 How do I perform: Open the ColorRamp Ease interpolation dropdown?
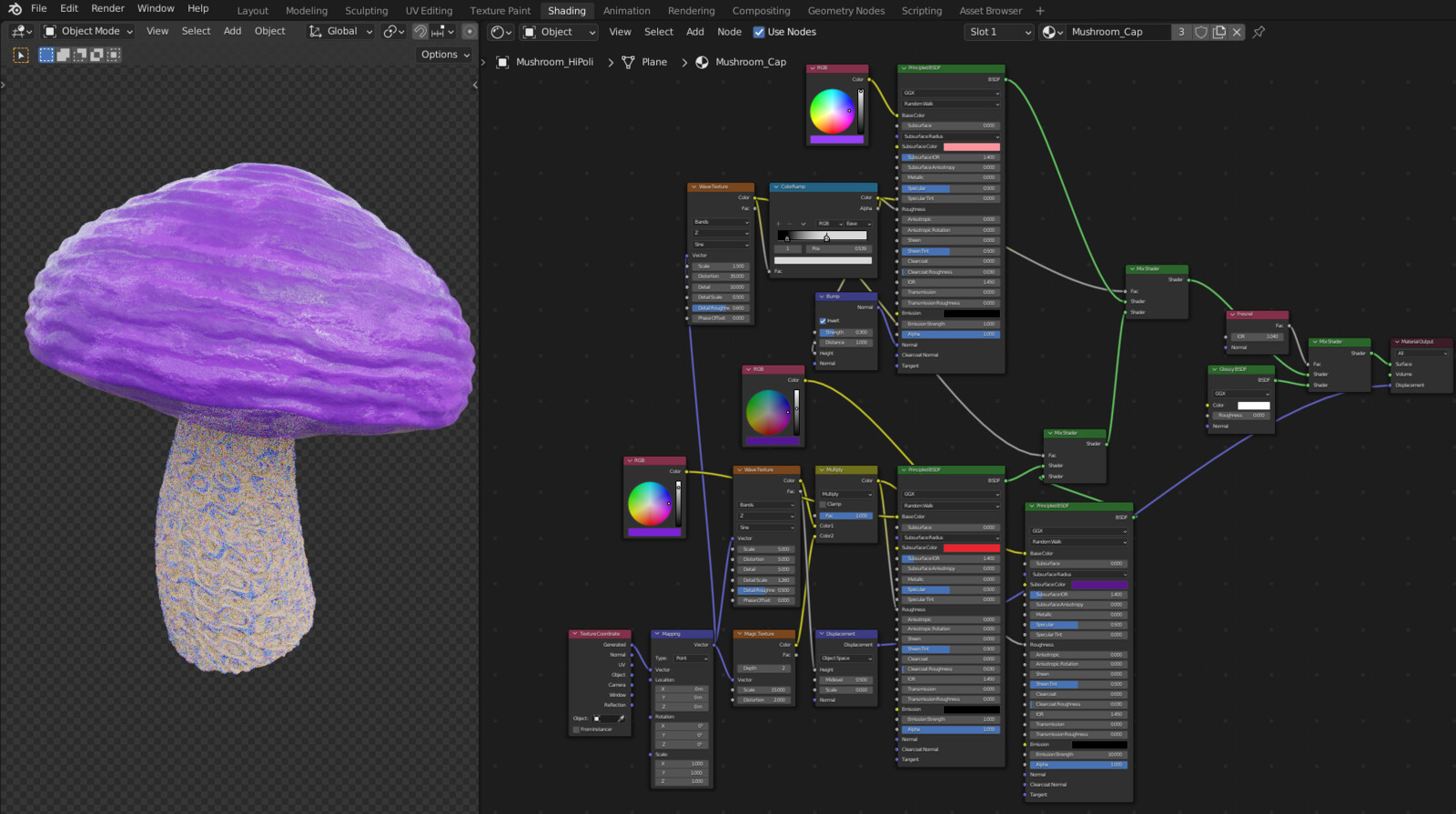(x=856, y=224)
